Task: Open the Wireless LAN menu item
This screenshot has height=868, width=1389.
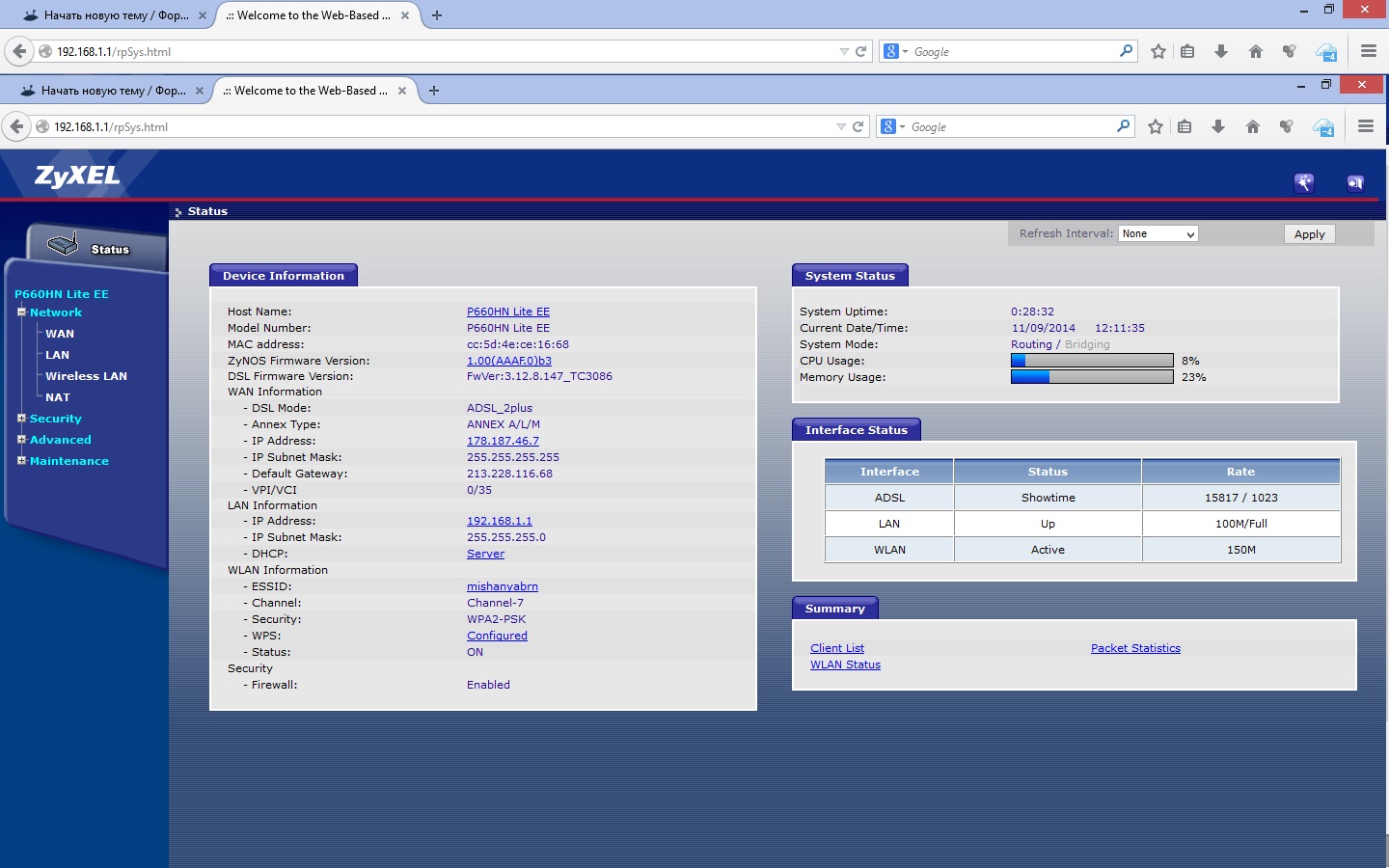Action: (86, 376)
